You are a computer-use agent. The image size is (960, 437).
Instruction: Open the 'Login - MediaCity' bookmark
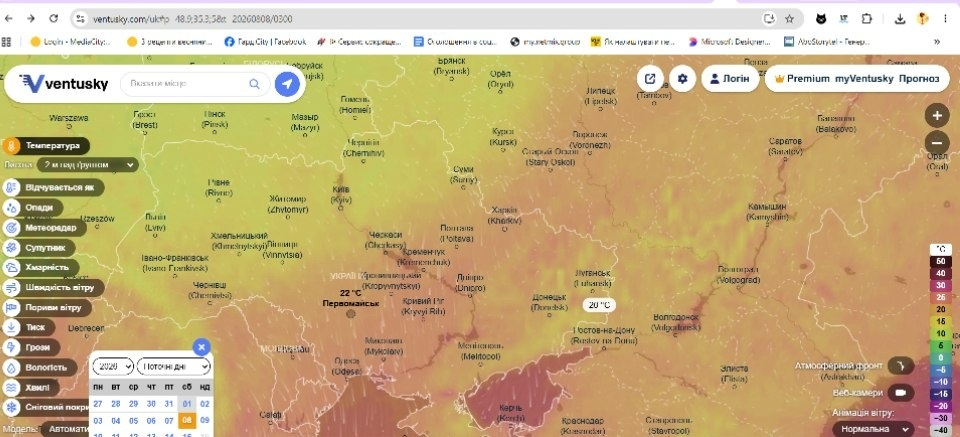click(x=70, y=42)
